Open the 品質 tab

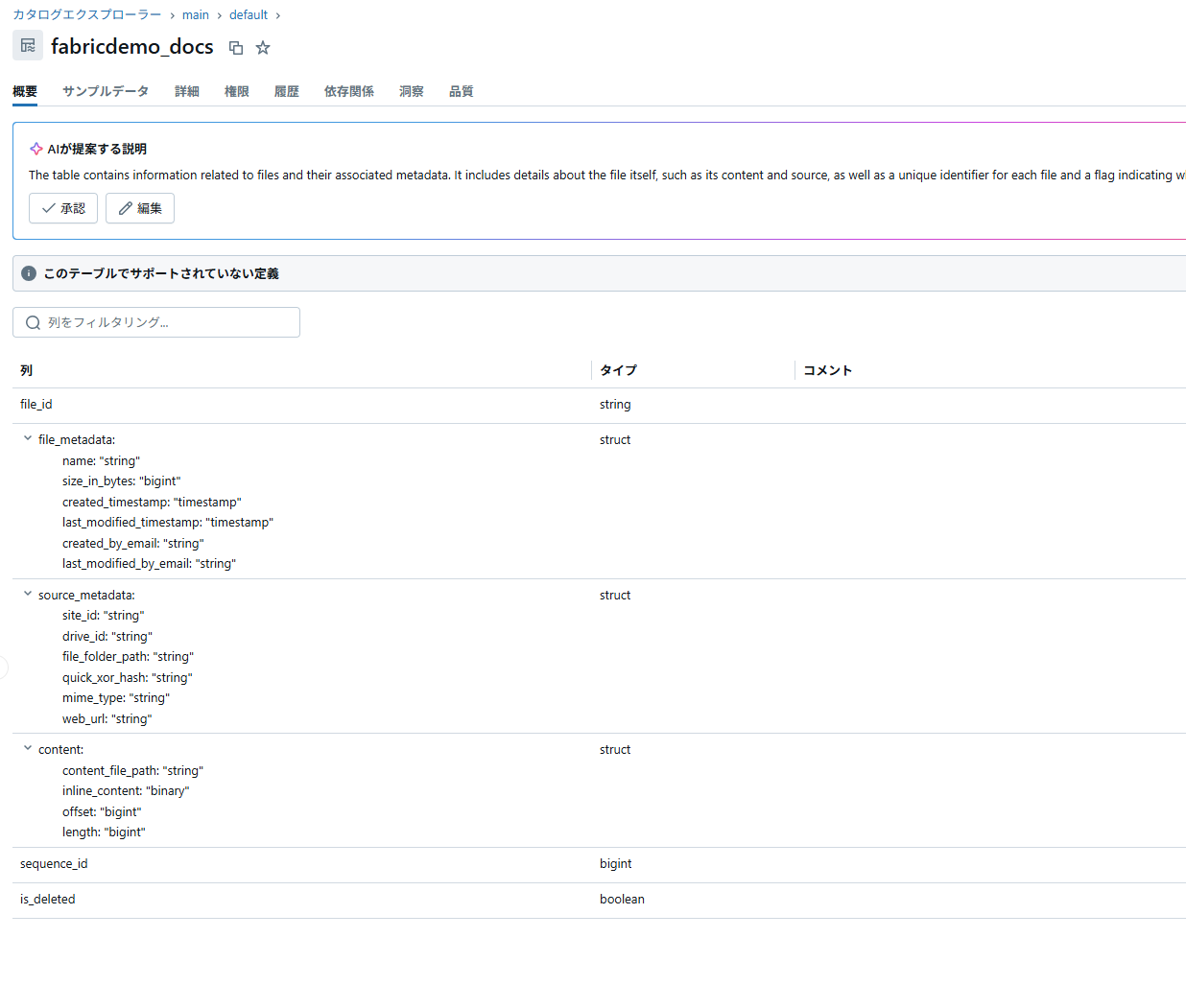[x=462, y=91]
